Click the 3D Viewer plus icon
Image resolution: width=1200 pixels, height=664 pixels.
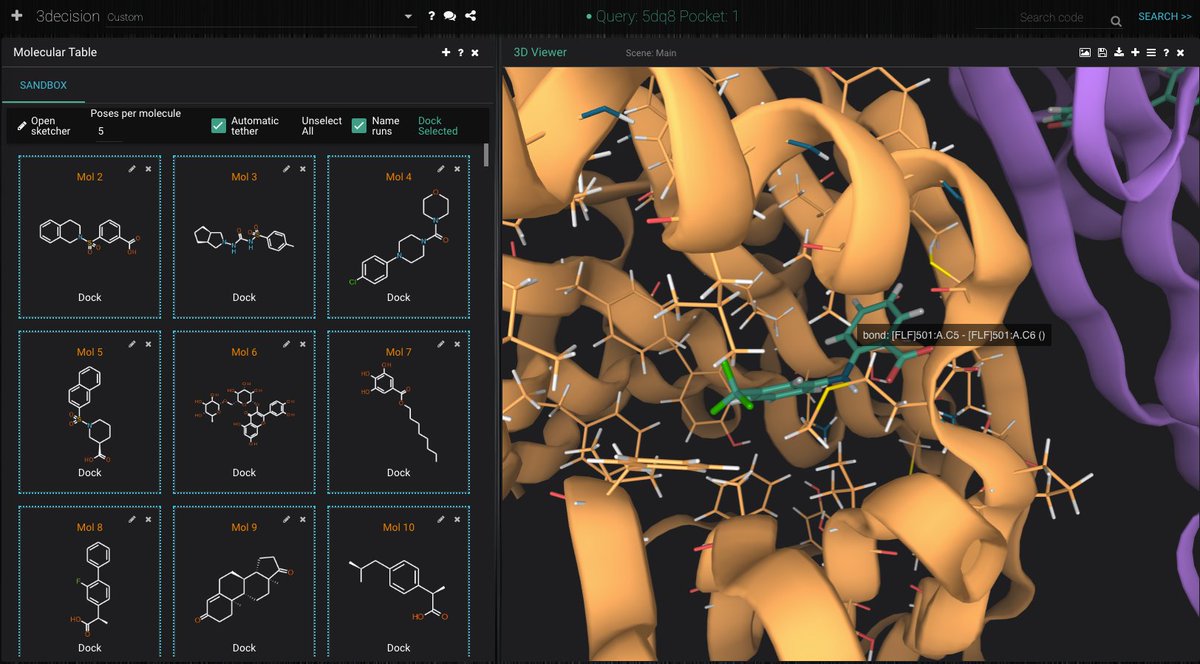point(1136,52)
